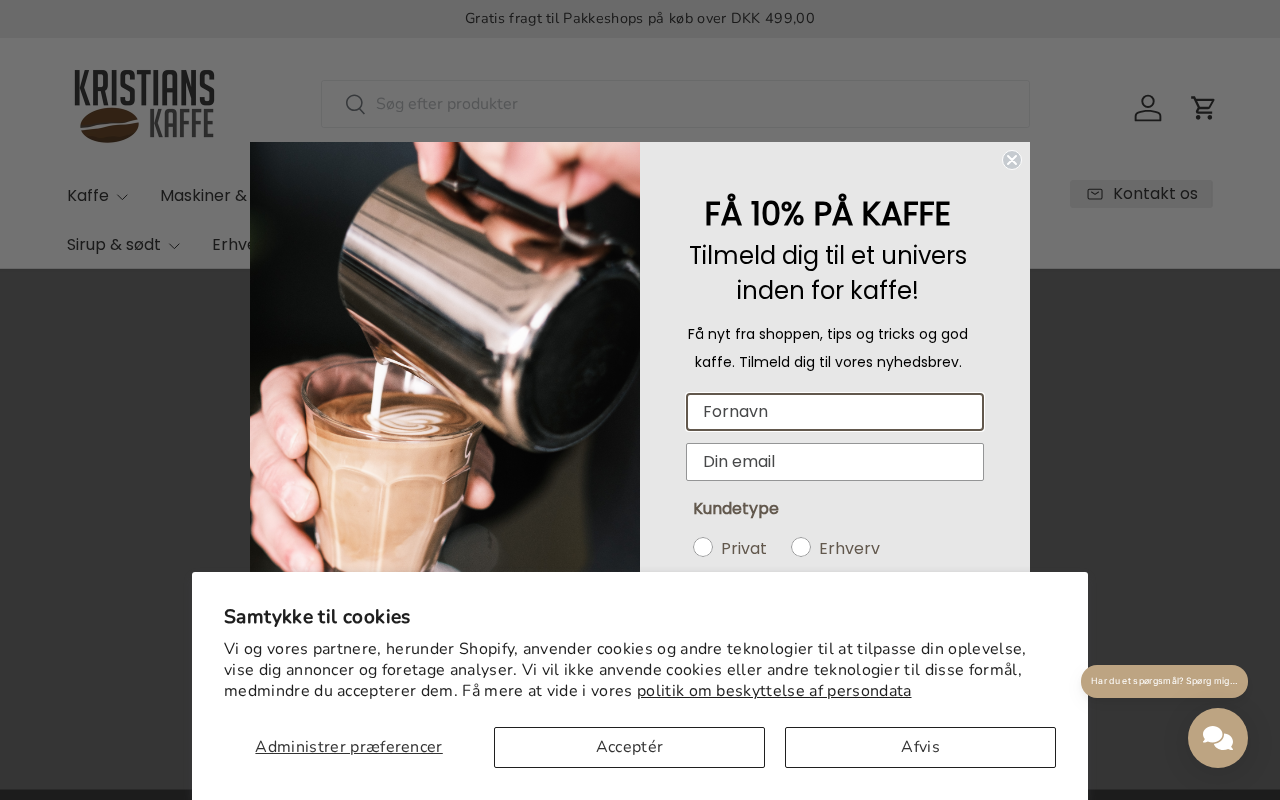Open Administrer præferencer link

[348, 747]
